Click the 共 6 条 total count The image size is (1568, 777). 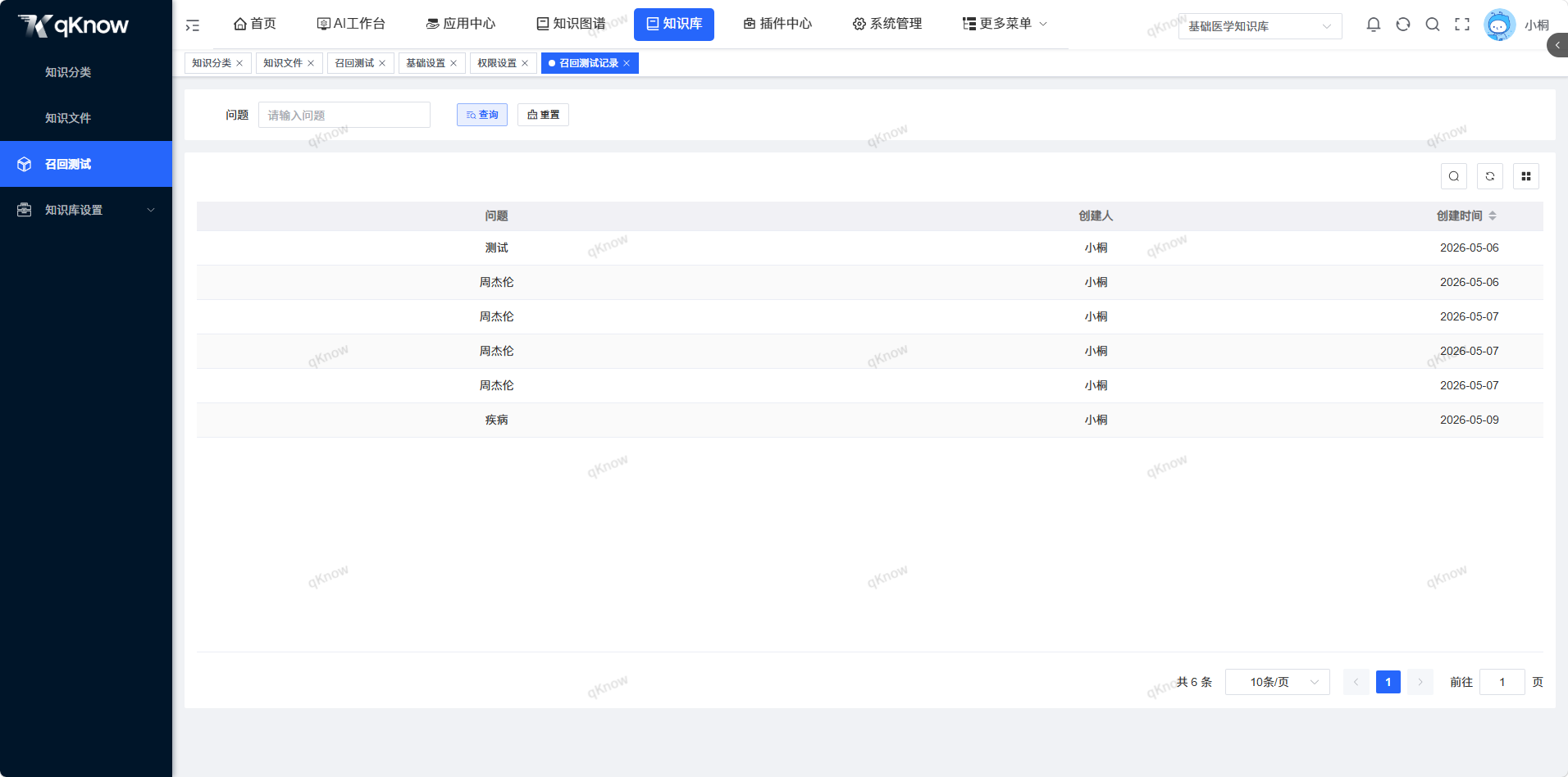[1194, 682]
